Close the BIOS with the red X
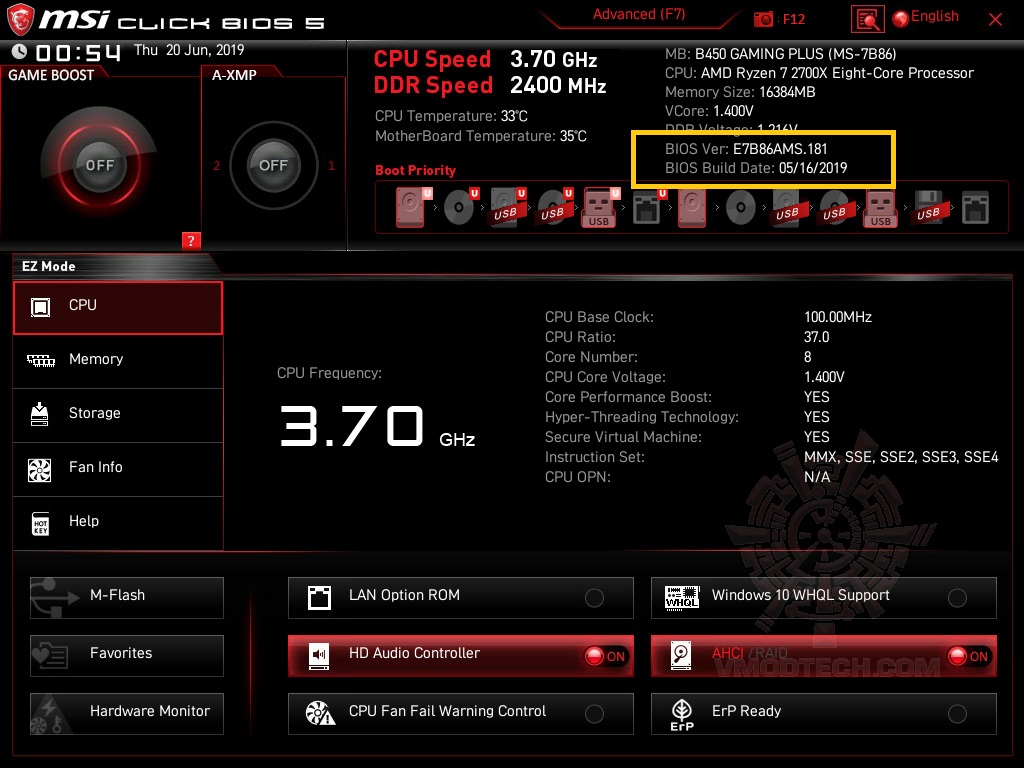 coord(995,20)
